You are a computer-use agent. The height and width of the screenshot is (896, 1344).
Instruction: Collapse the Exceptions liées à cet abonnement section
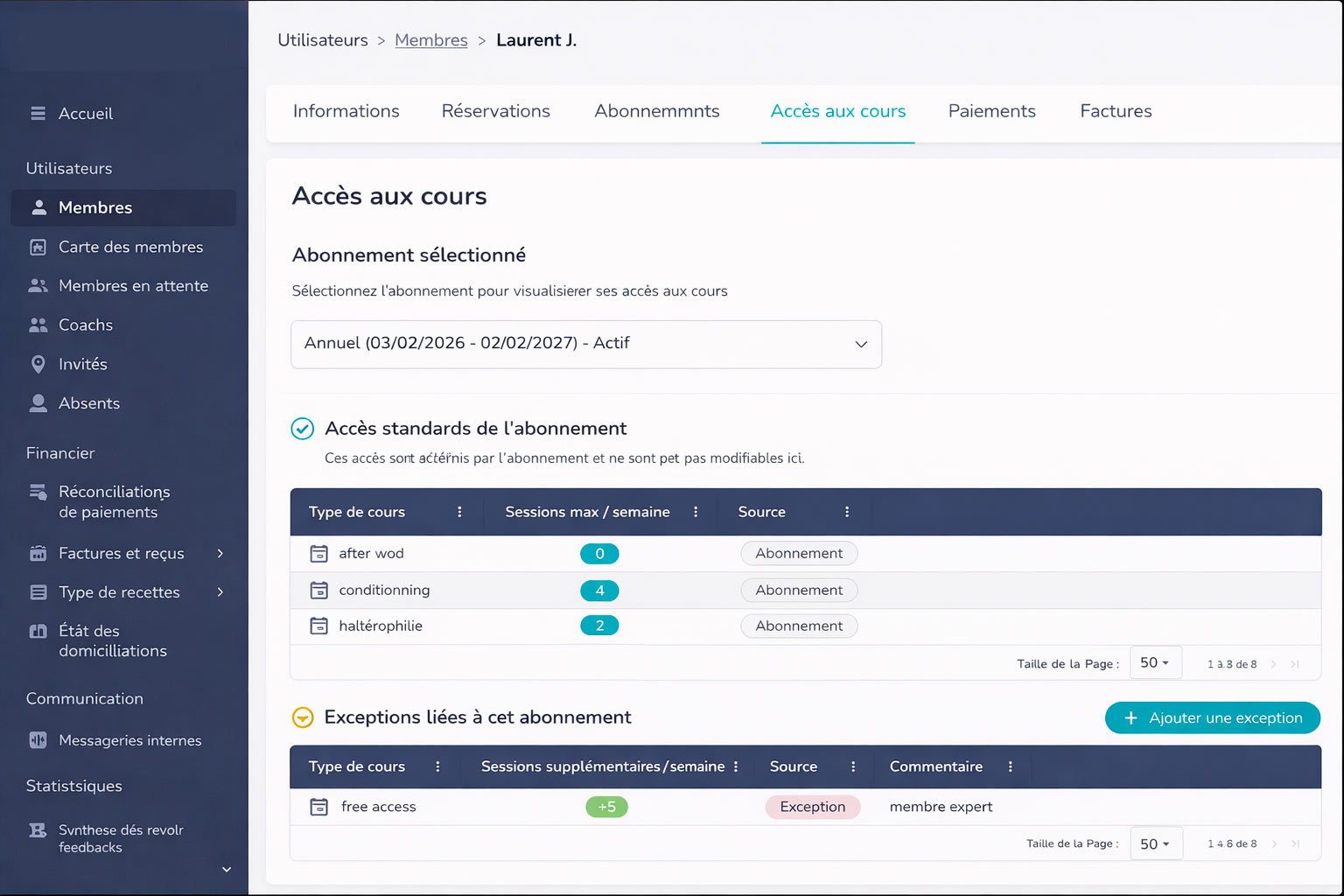[x=302, y=717]
